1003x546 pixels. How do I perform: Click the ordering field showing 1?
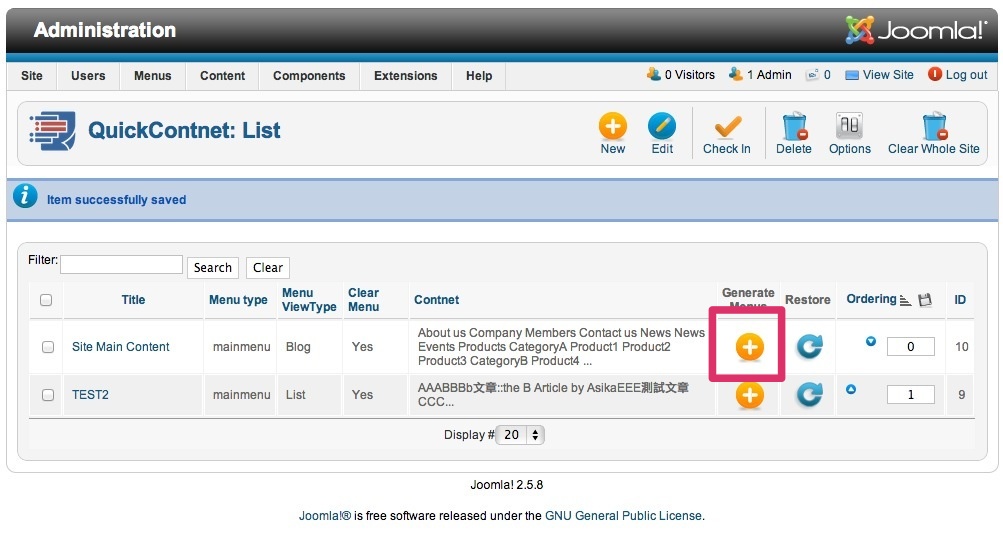click(x=910, y=395)
